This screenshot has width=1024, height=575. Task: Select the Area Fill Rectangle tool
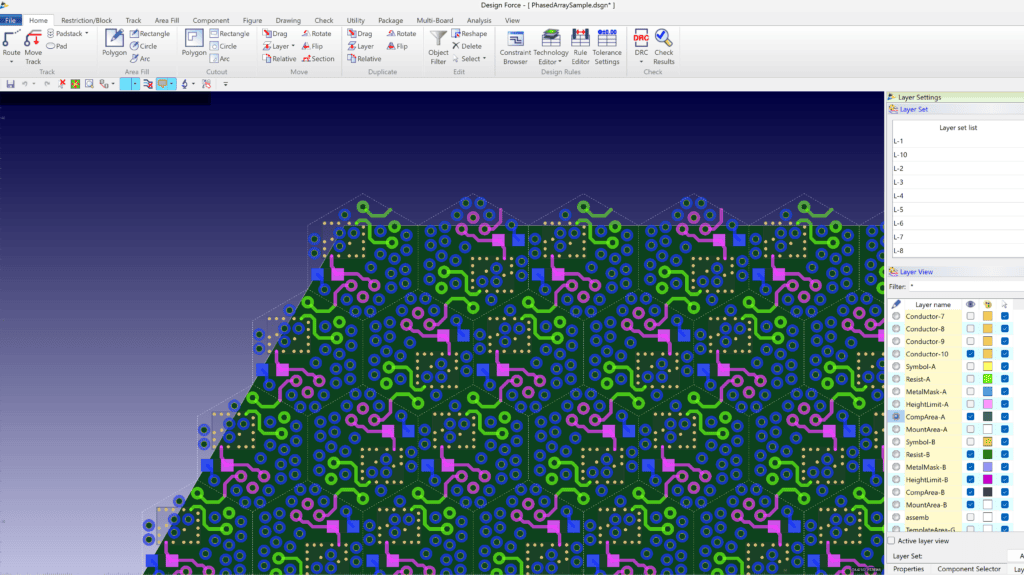click(x=150, y=33)
